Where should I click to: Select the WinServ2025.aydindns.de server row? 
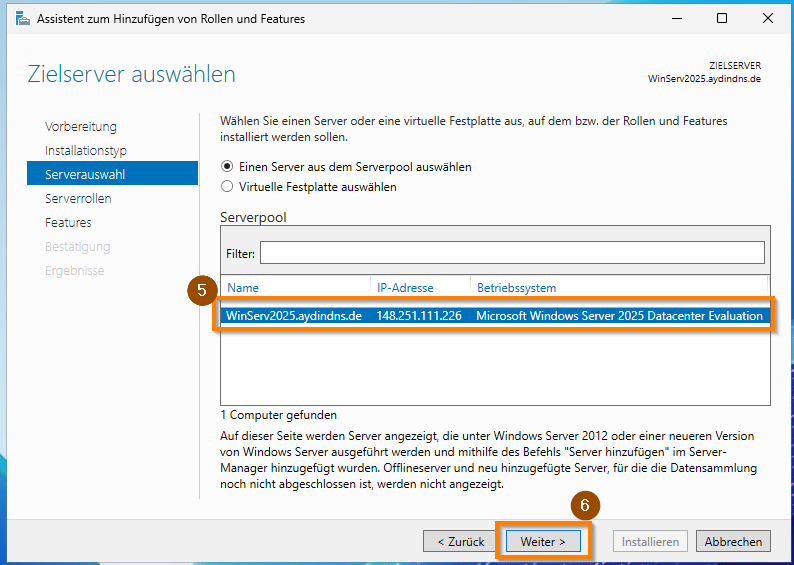[x=495, y=316]
